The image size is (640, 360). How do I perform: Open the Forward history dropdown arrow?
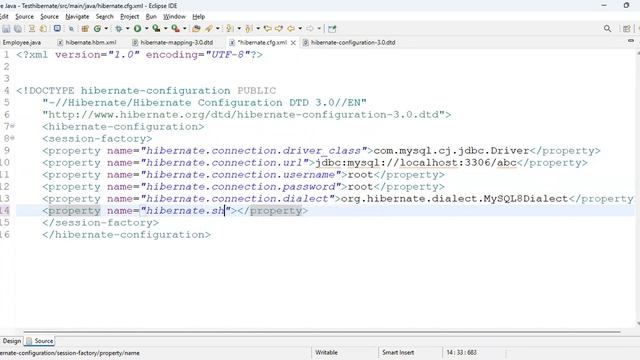click(319, 29)
